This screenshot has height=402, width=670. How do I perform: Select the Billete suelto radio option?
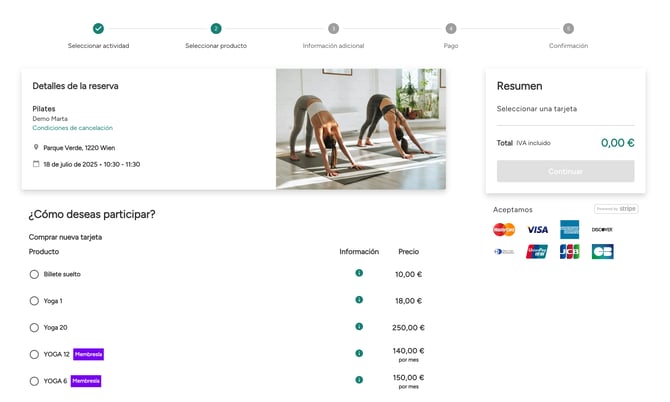34,274
